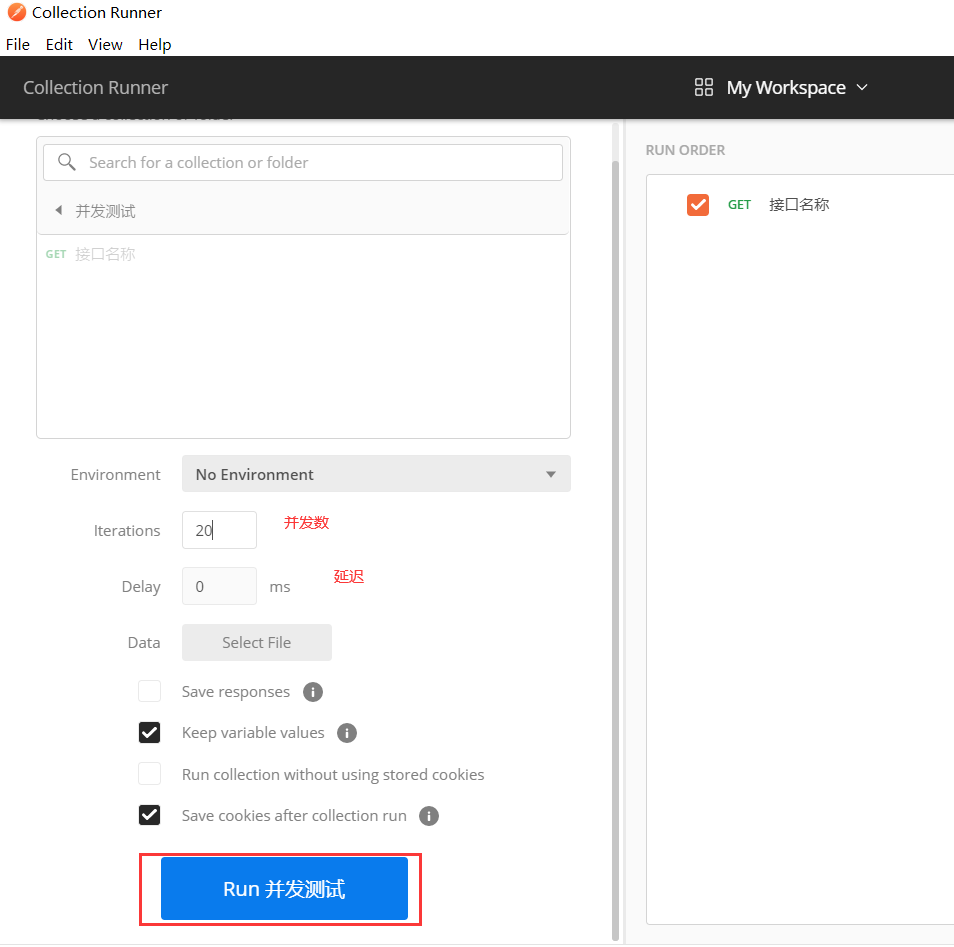Click the Iterations input field
954x947 pixels.
point(219,530)
